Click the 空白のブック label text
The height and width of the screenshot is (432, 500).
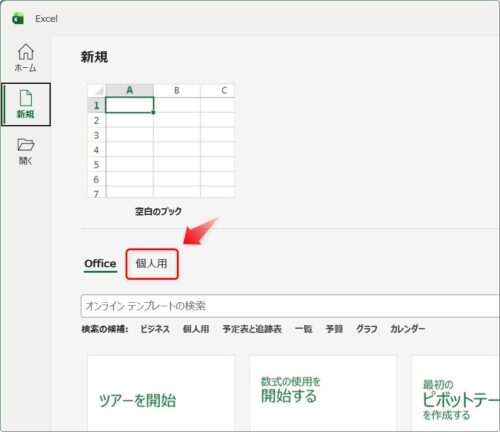158,211
